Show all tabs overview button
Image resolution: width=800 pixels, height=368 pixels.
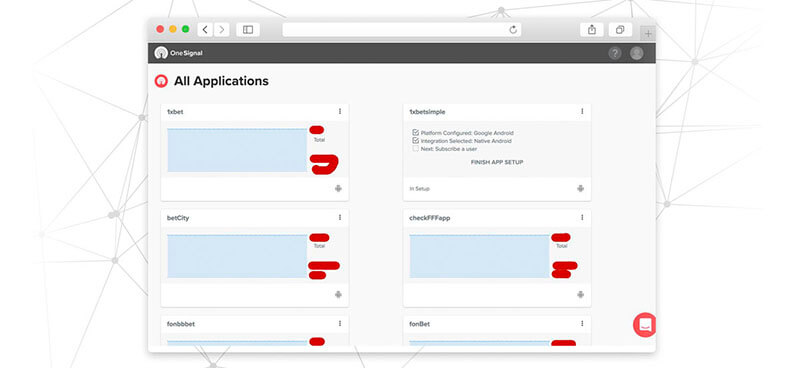[620, 30]
